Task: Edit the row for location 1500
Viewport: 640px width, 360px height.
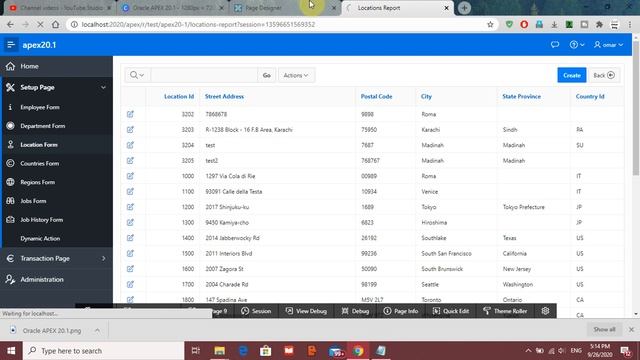Action: click(130, 253)
